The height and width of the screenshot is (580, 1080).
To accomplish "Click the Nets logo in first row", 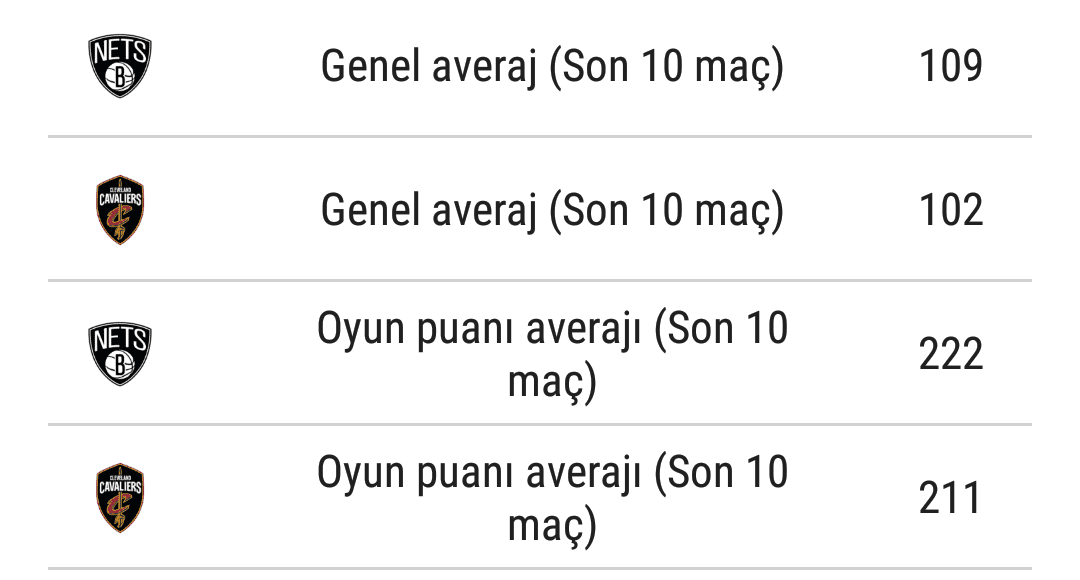I will point(120,65).
